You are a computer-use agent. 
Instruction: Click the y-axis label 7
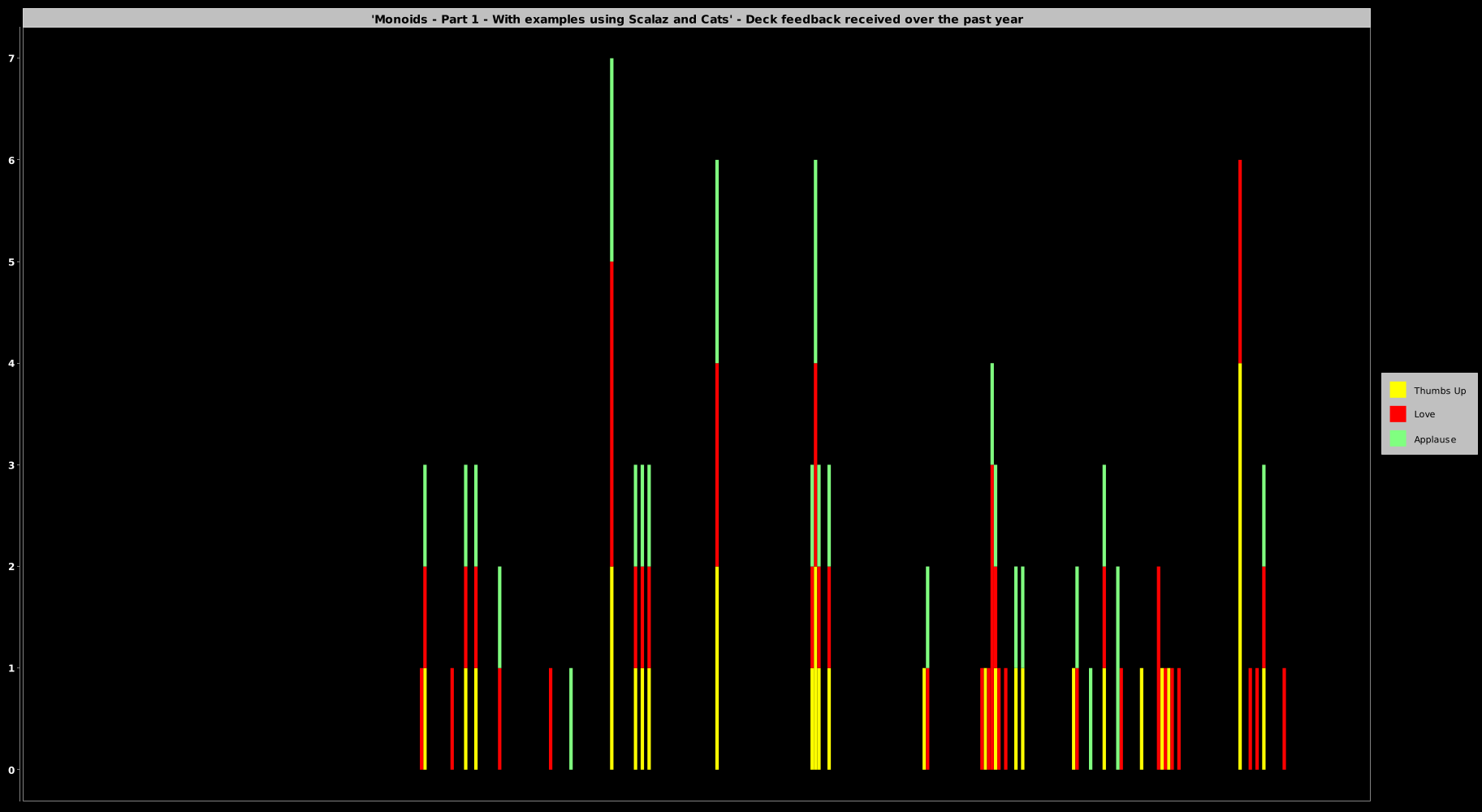tap(11, 58)
